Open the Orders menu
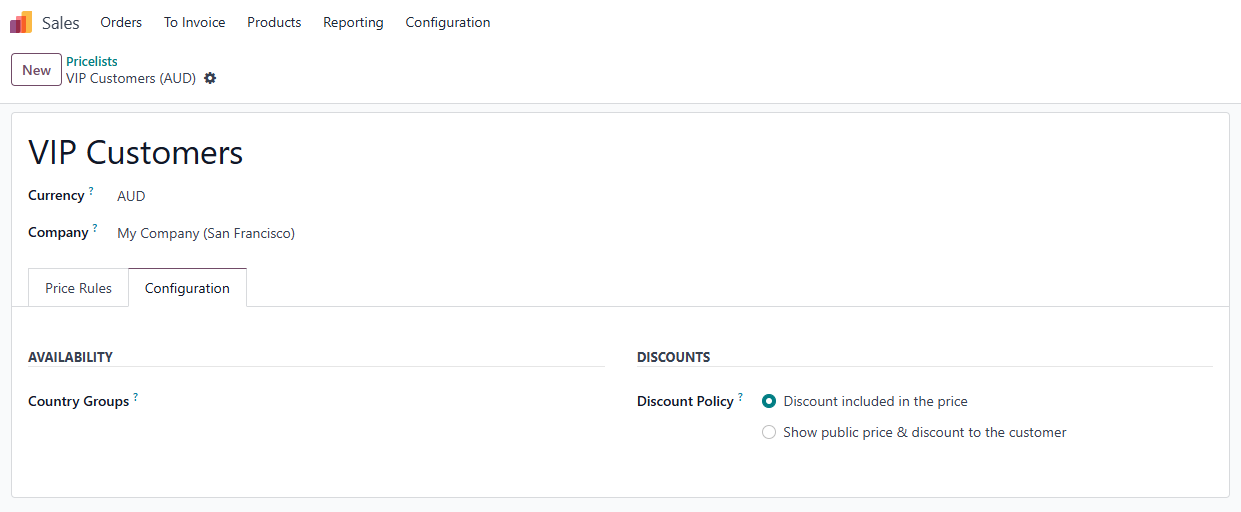The image size is (1241, 512). point(121,22)
